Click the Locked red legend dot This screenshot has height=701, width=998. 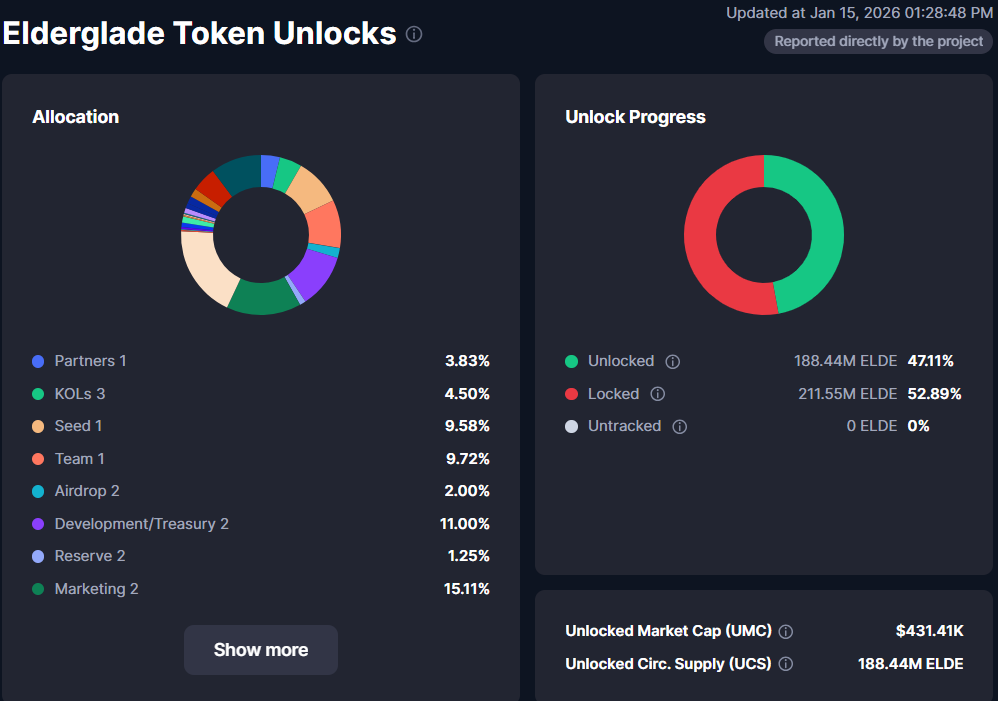[x=571, y=394]
